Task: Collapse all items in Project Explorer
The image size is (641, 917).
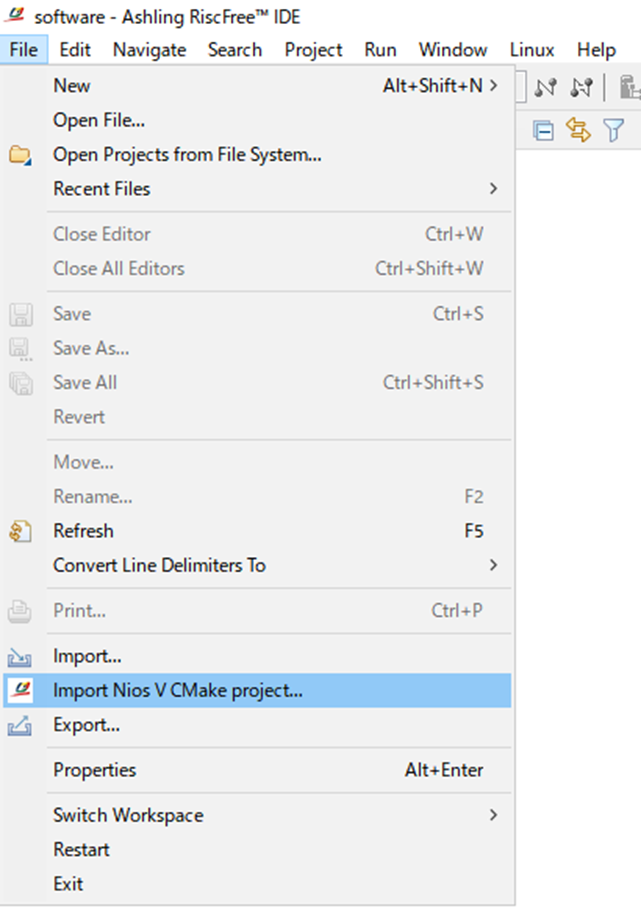Action: click(543, 130)
